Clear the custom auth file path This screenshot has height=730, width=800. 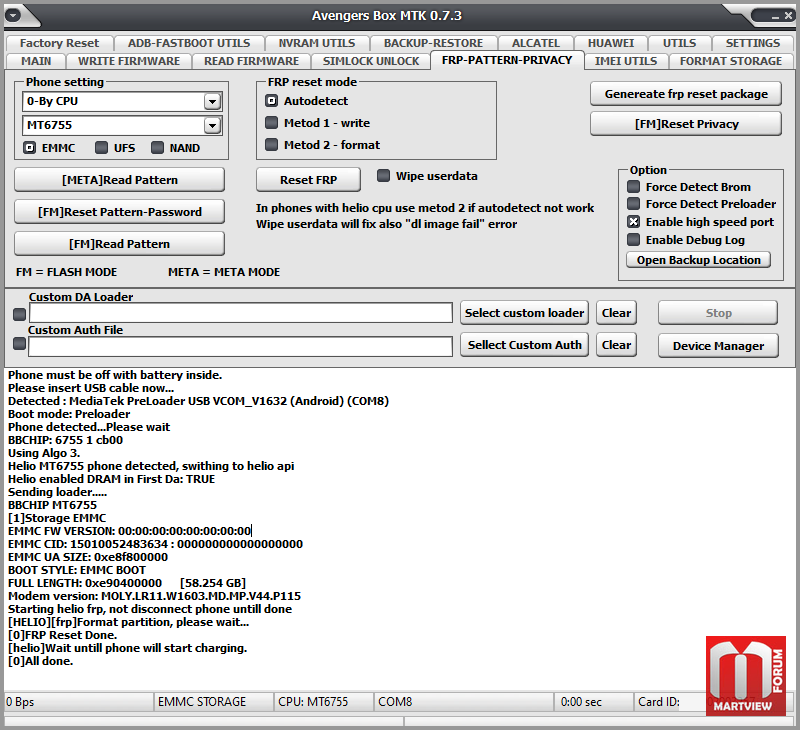point(616,345)
